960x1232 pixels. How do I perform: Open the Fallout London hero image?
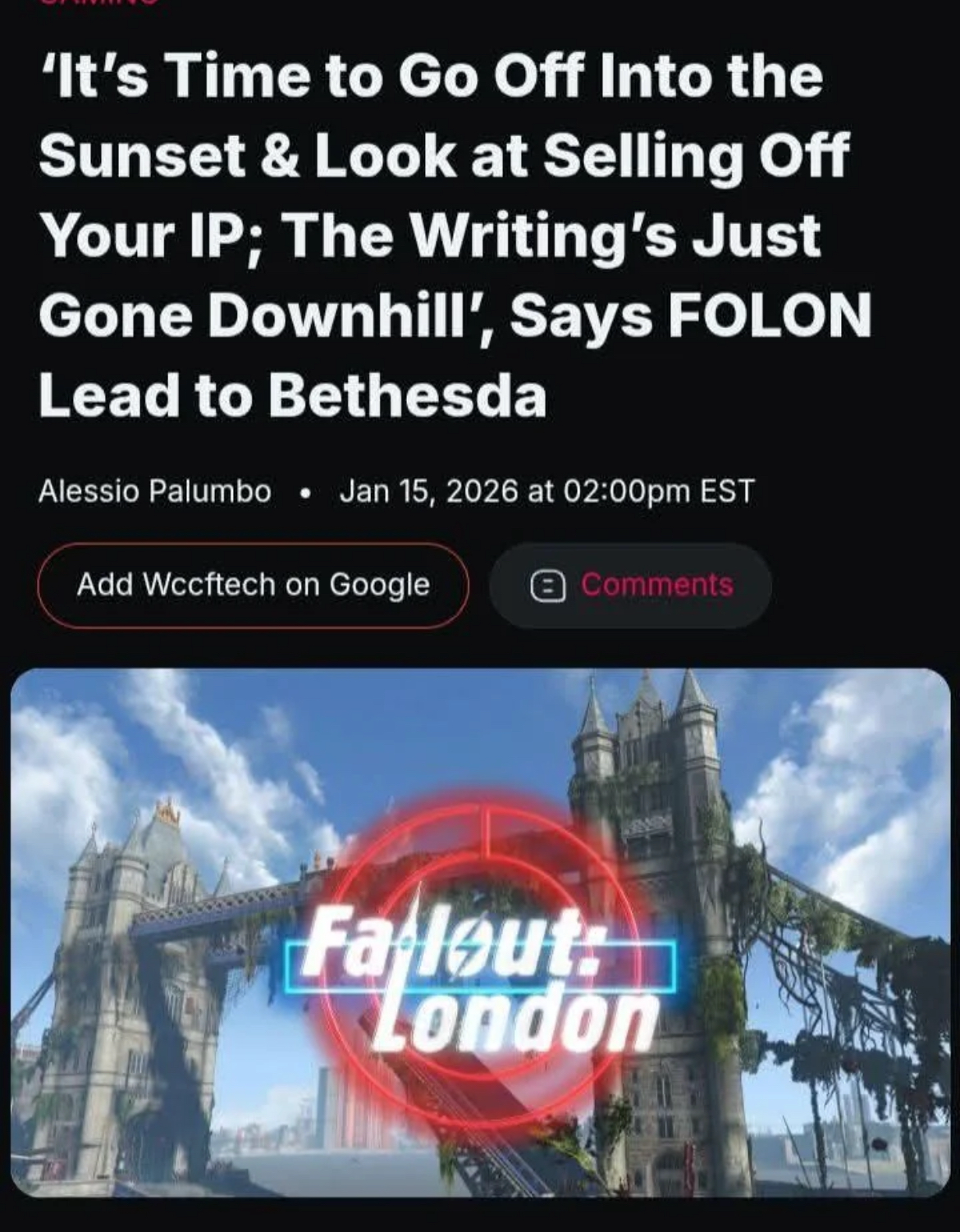click(480, 933)
